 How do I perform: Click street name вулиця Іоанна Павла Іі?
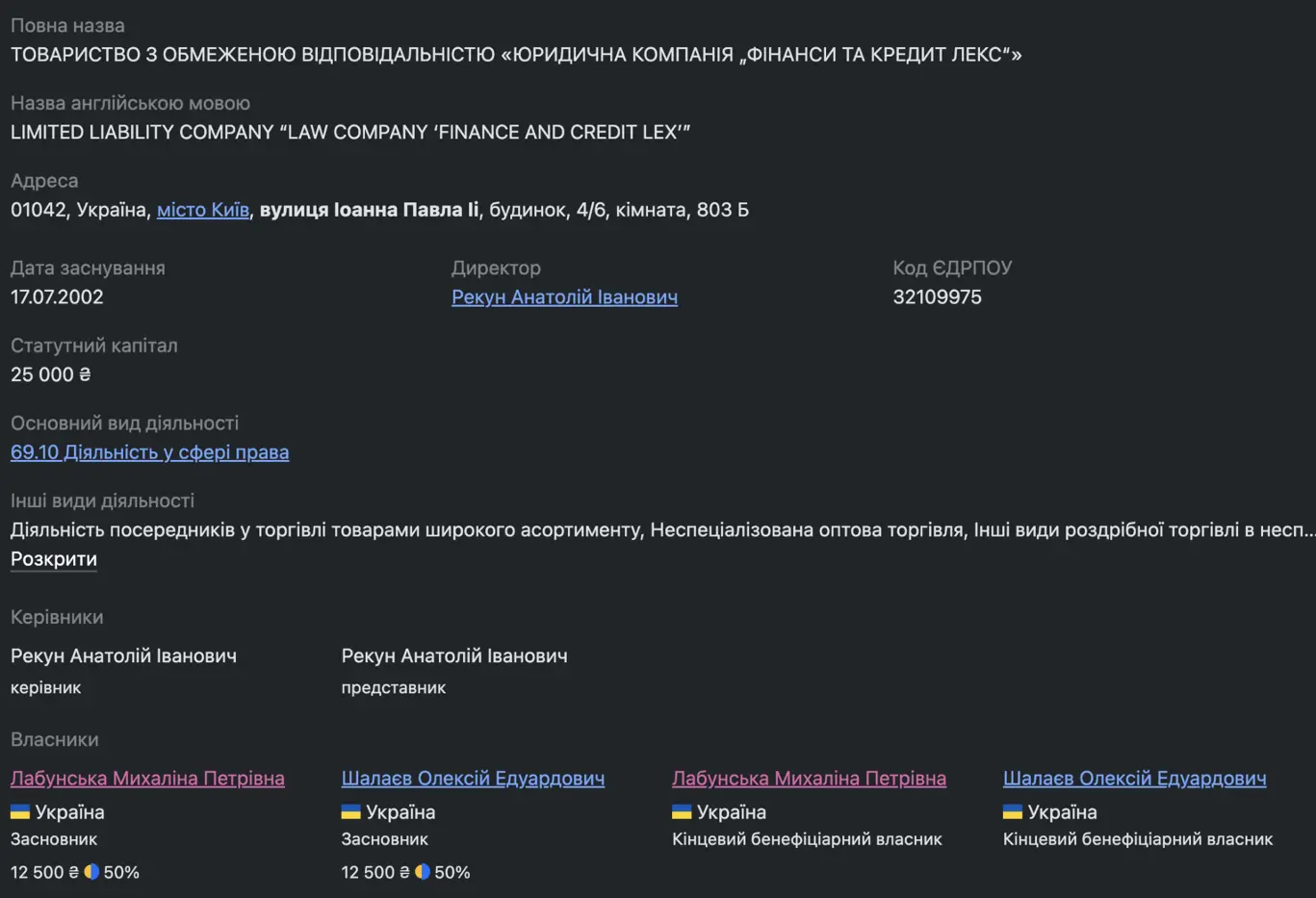click(369, 210)
